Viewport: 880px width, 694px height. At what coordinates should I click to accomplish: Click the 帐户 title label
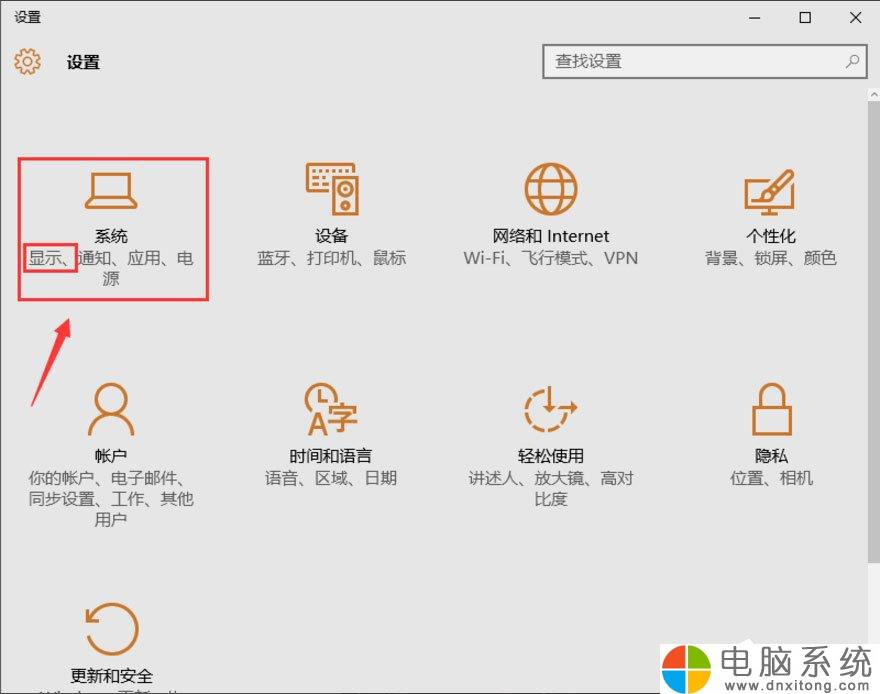point(111,456)
